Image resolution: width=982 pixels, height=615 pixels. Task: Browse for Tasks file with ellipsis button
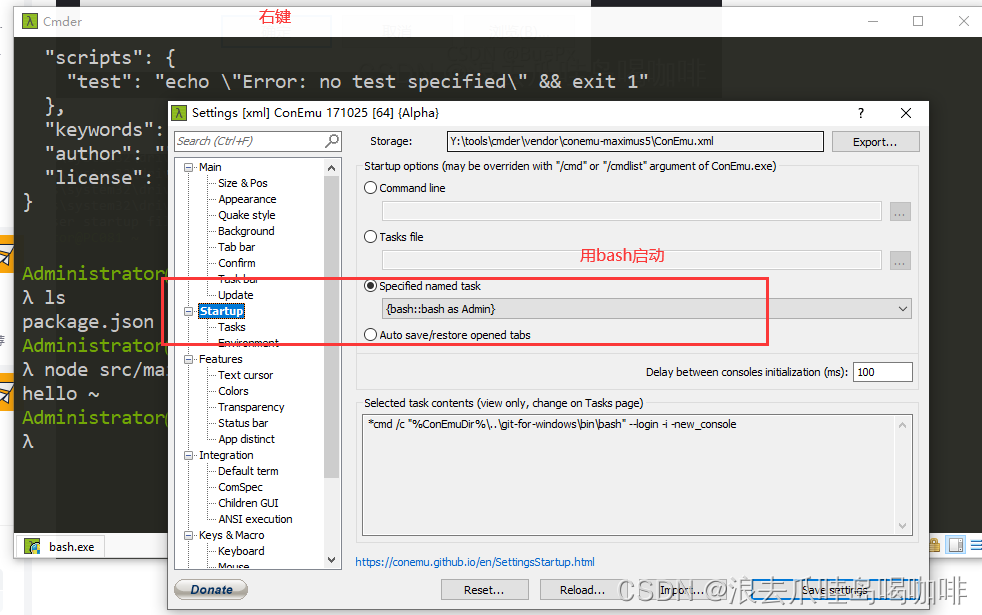pyautogui.click(x=900, y=261)
